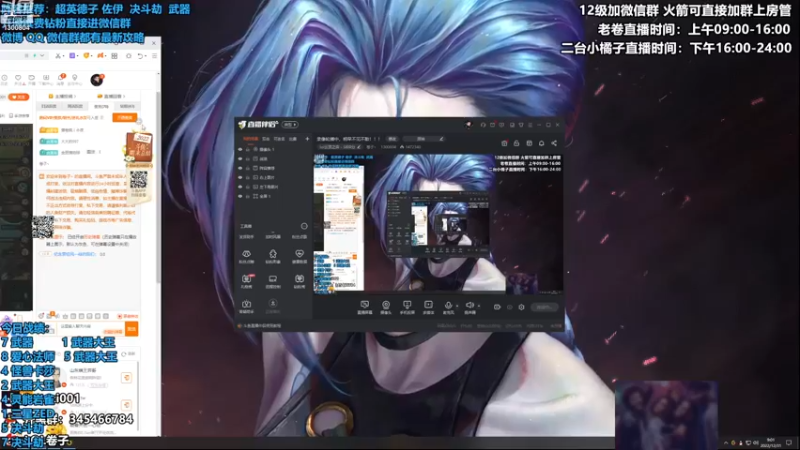Toggle the lock on the third source row
800x450 pixels.
(x=248, y=168)
